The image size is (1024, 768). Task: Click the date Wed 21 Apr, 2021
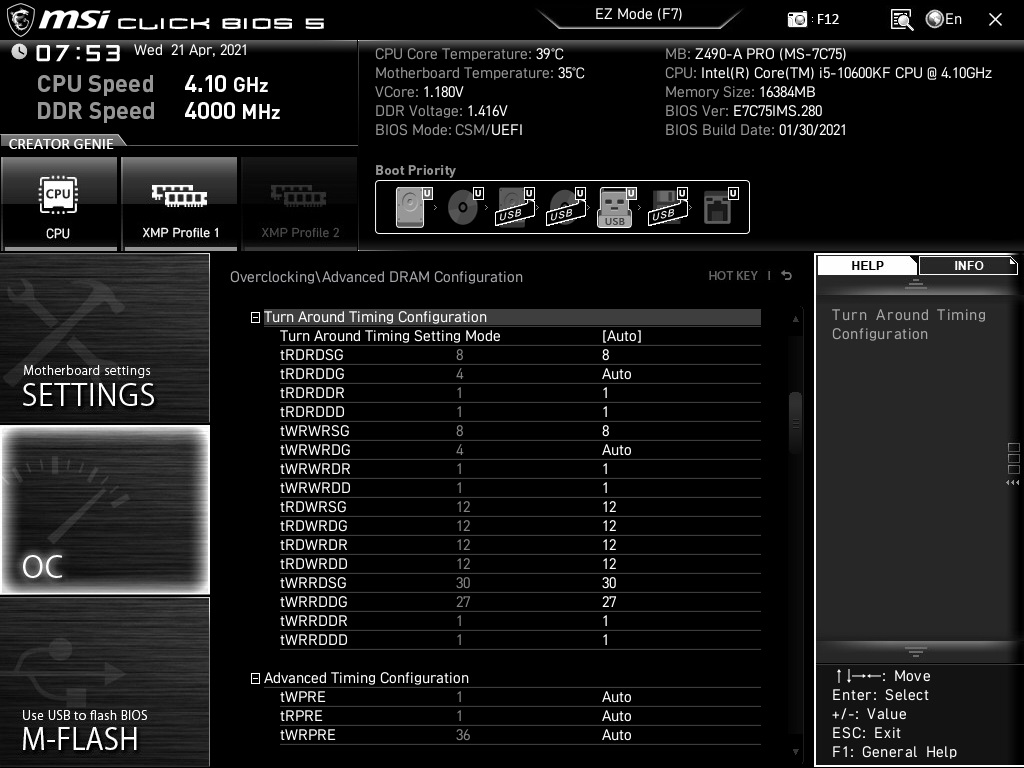[x=191, y=50]
